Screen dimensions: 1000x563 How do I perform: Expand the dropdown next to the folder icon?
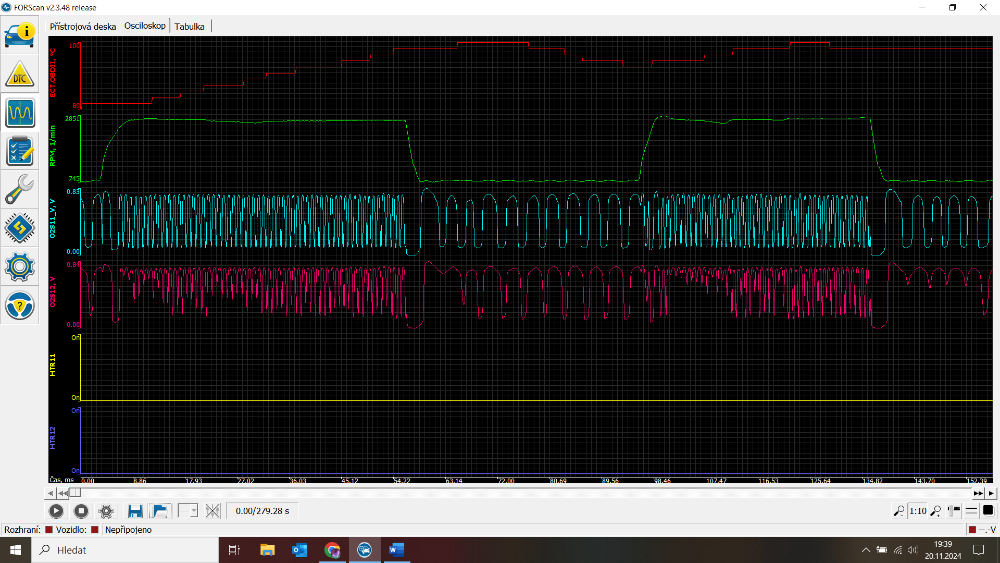[x=188, y=511]
